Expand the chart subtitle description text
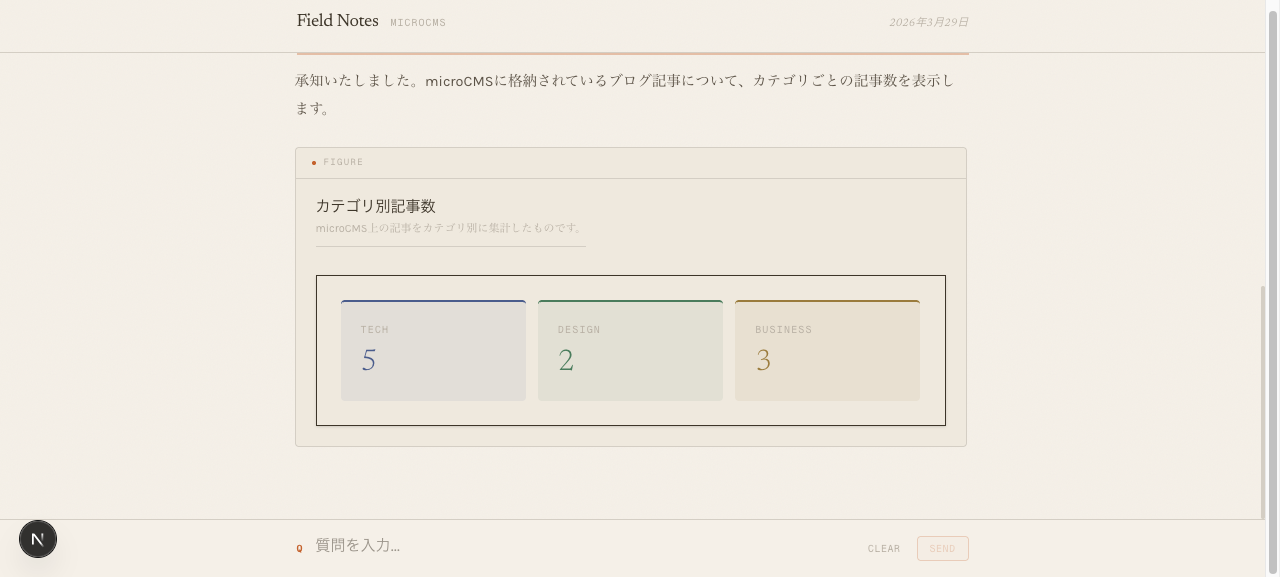 pos(449,228)
